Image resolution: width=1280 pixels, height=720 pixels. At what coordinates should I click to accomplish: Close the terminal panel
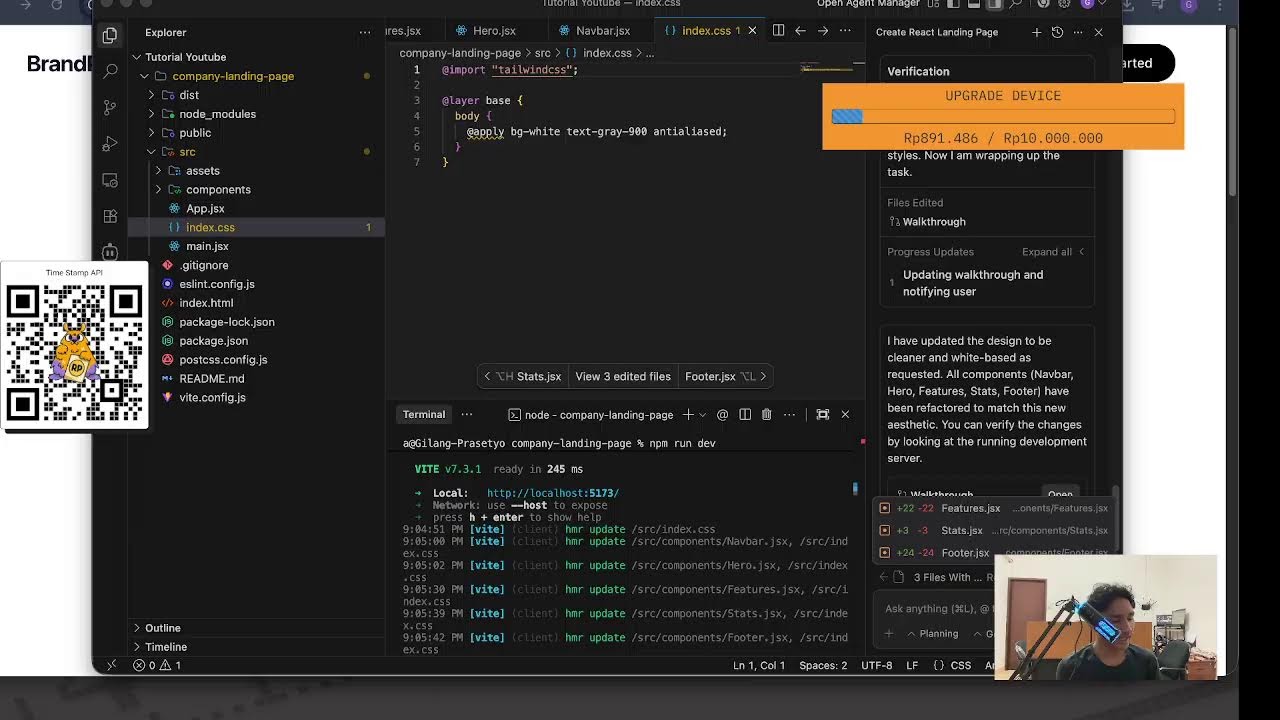pyautogui.click(x=845, y=414)
